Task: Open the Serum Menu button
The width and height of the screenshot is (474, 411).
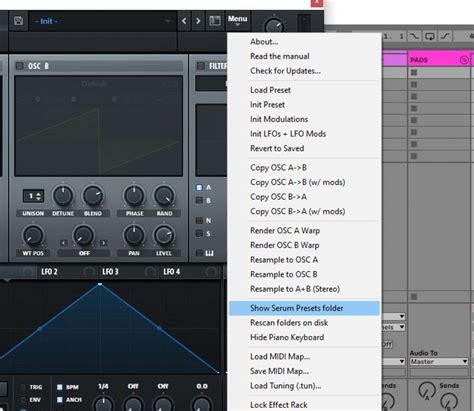Action: [x=237, y=20]
